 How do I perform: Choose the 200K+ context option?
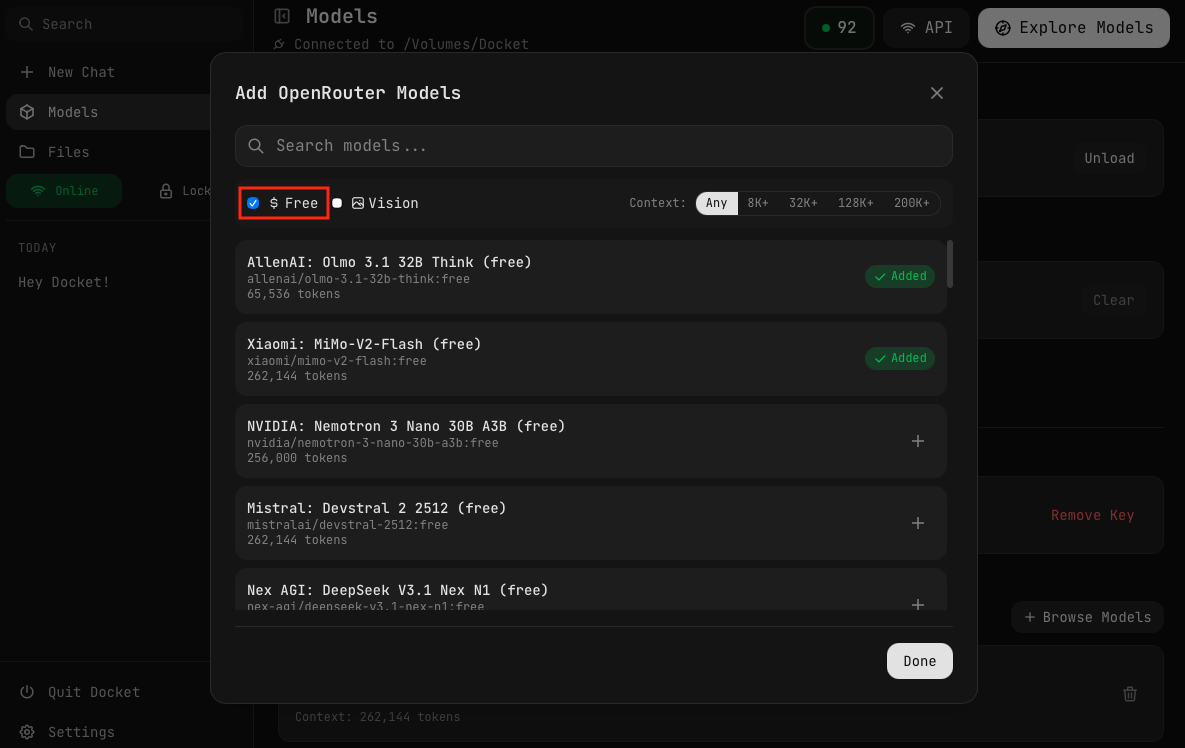coord(911,203)
